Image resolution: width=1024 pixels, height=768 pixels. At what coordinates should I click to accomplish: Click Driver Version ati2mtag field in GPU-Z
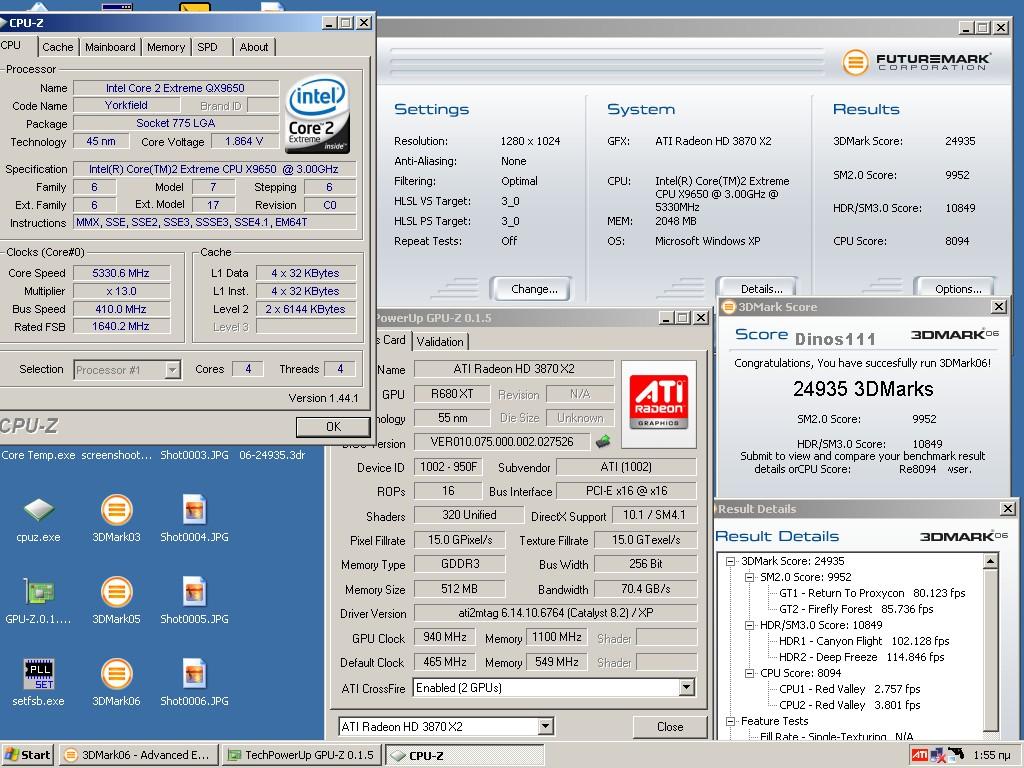pyautogui.click(x=555, y=613)
